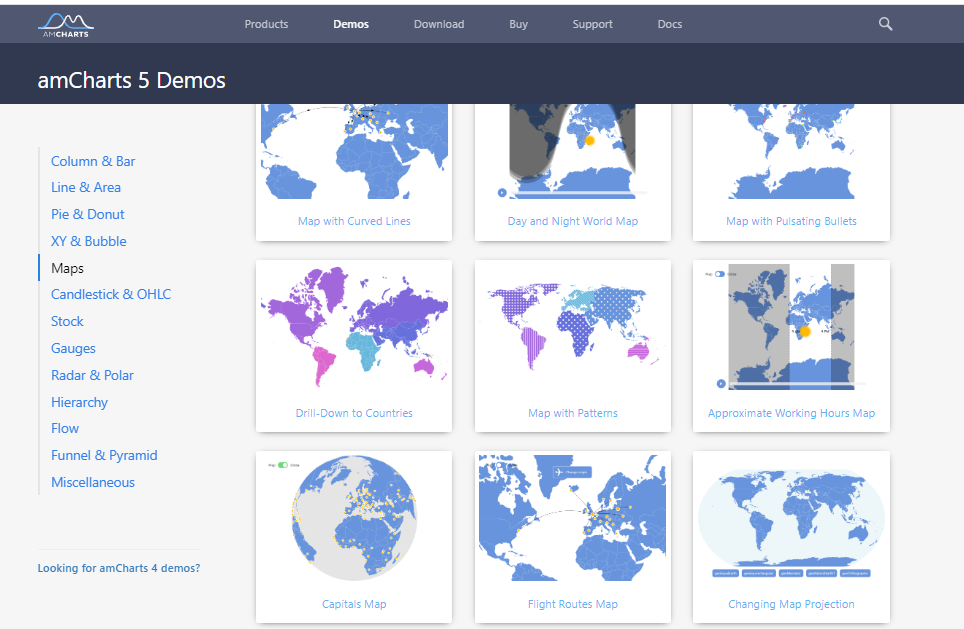Open XY & Bubble demos
The height and width of the screenshot is (629, 964).
pyautogui.click(x=89, y=241)
